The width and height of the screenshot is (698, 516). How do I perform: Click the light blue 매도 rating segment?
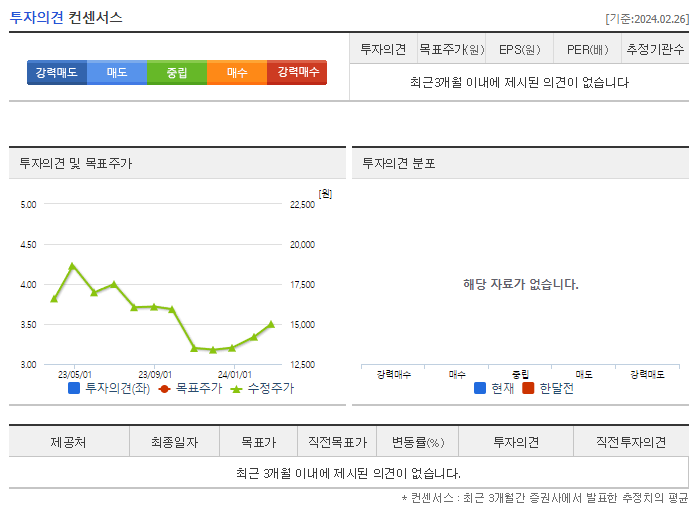117,73
